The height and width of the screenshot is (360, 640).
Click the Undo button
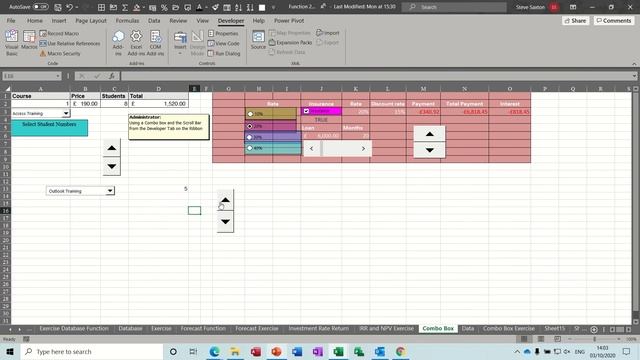[69, 7]
